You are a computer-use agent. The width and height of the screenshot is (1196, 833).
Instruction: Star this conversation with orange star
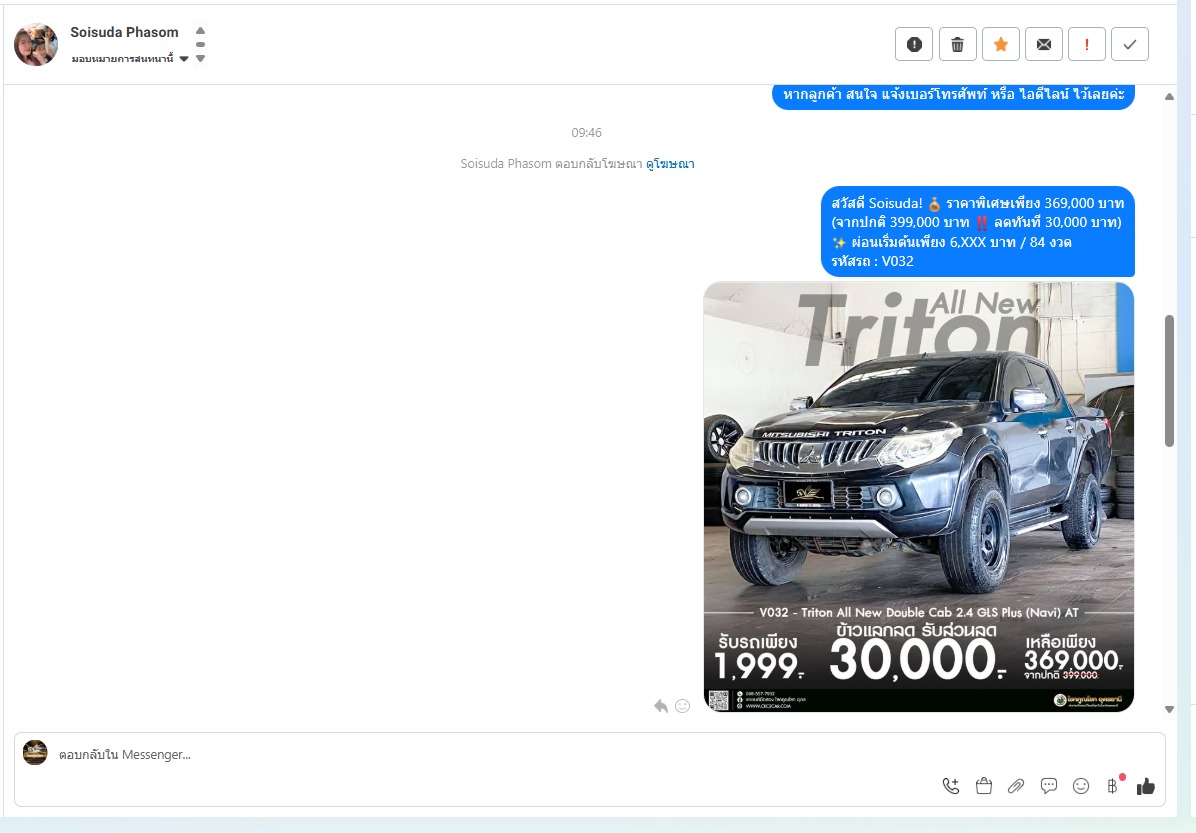click(x=1001, y=44)
